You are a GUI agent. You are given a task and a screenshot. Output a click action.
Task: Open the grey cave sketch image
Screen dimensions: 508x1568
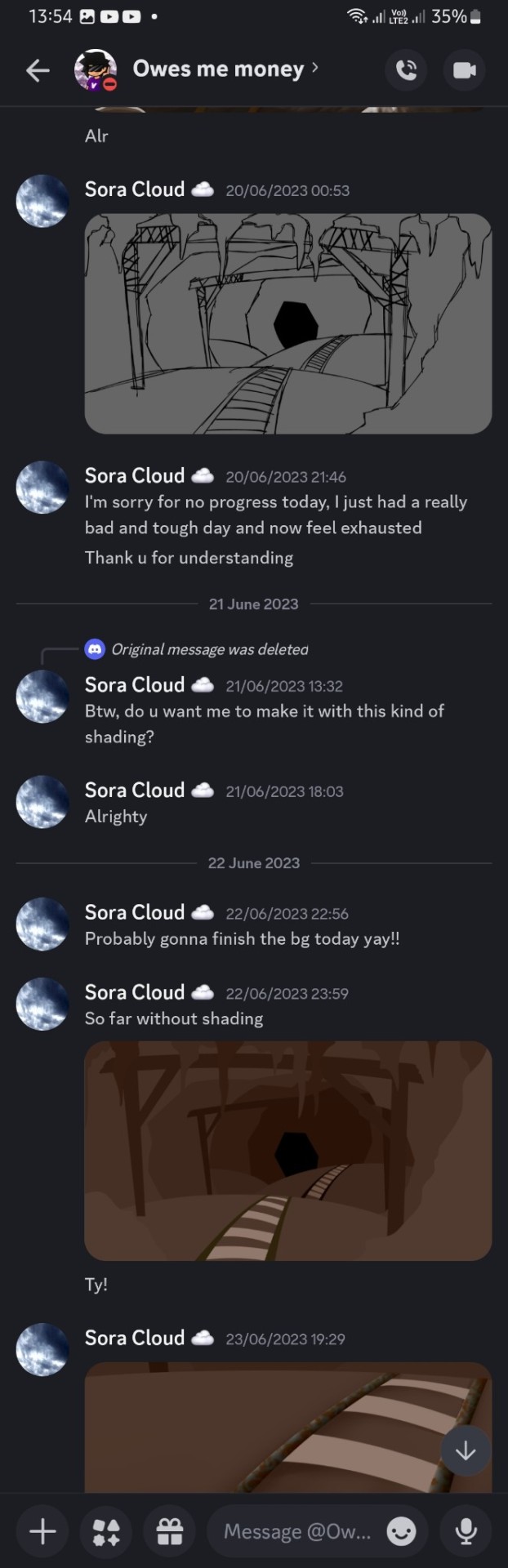pos(288,323)
